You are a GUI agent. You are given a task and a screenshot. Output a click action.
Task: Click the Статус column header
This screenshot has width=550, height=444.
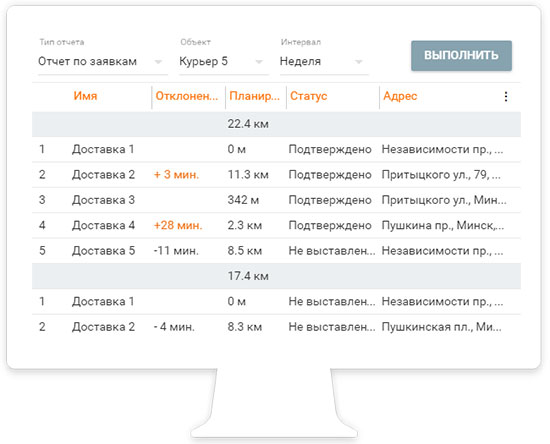point(309,96)
